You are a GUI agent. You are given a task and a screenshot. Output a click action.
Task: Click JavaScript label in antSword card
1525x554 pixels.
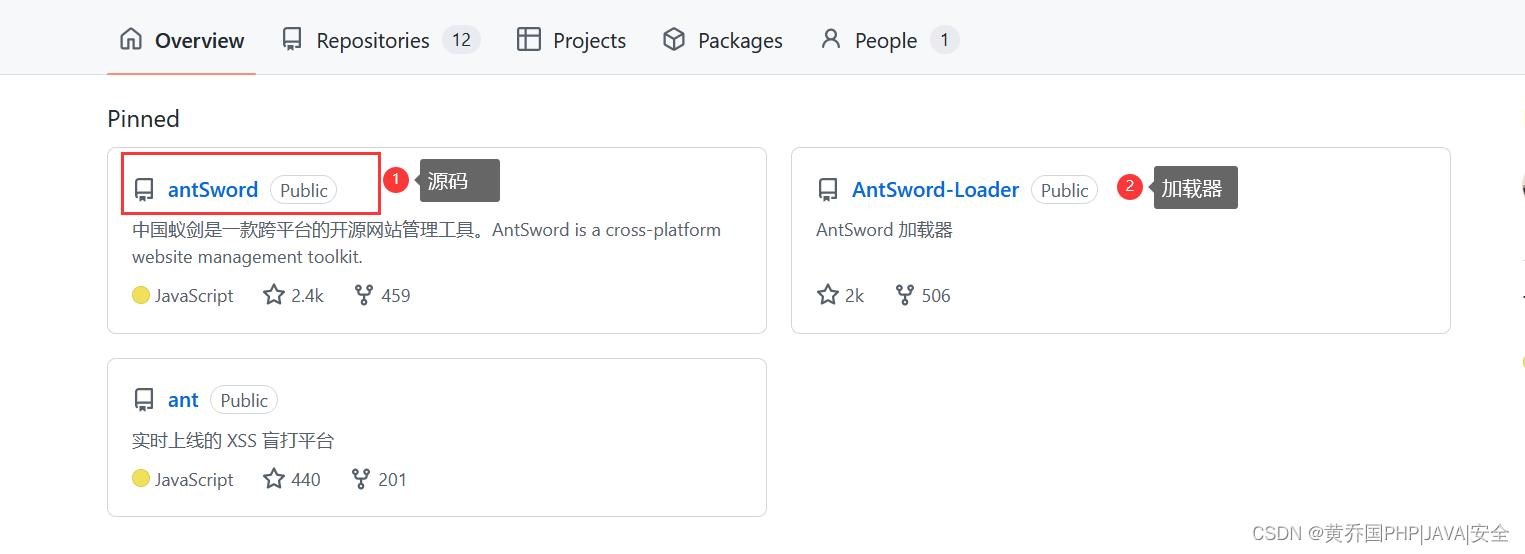pyautogui.click(x=194, y=295)
